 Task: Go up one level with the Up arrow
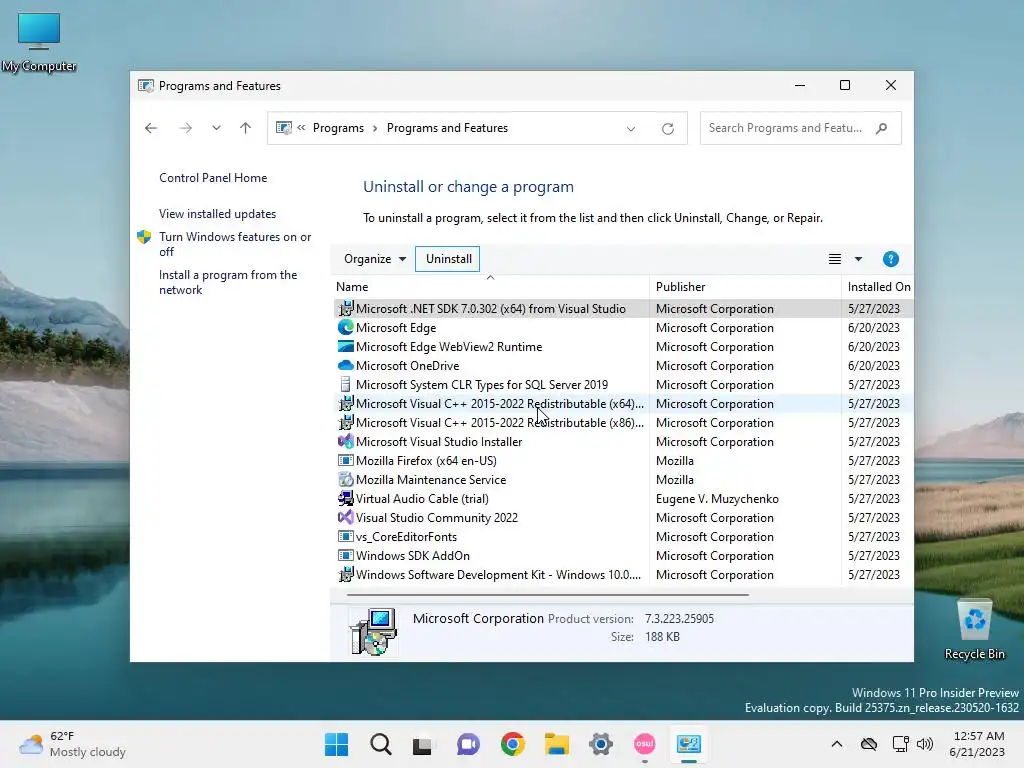[x=246, y=128]
